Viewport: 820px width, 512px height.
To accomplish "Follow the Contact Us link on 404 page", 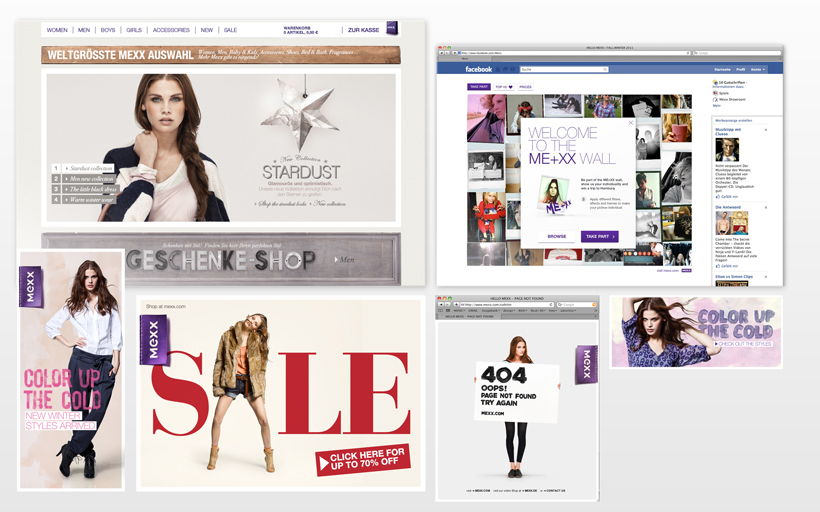I will (554, 491).
